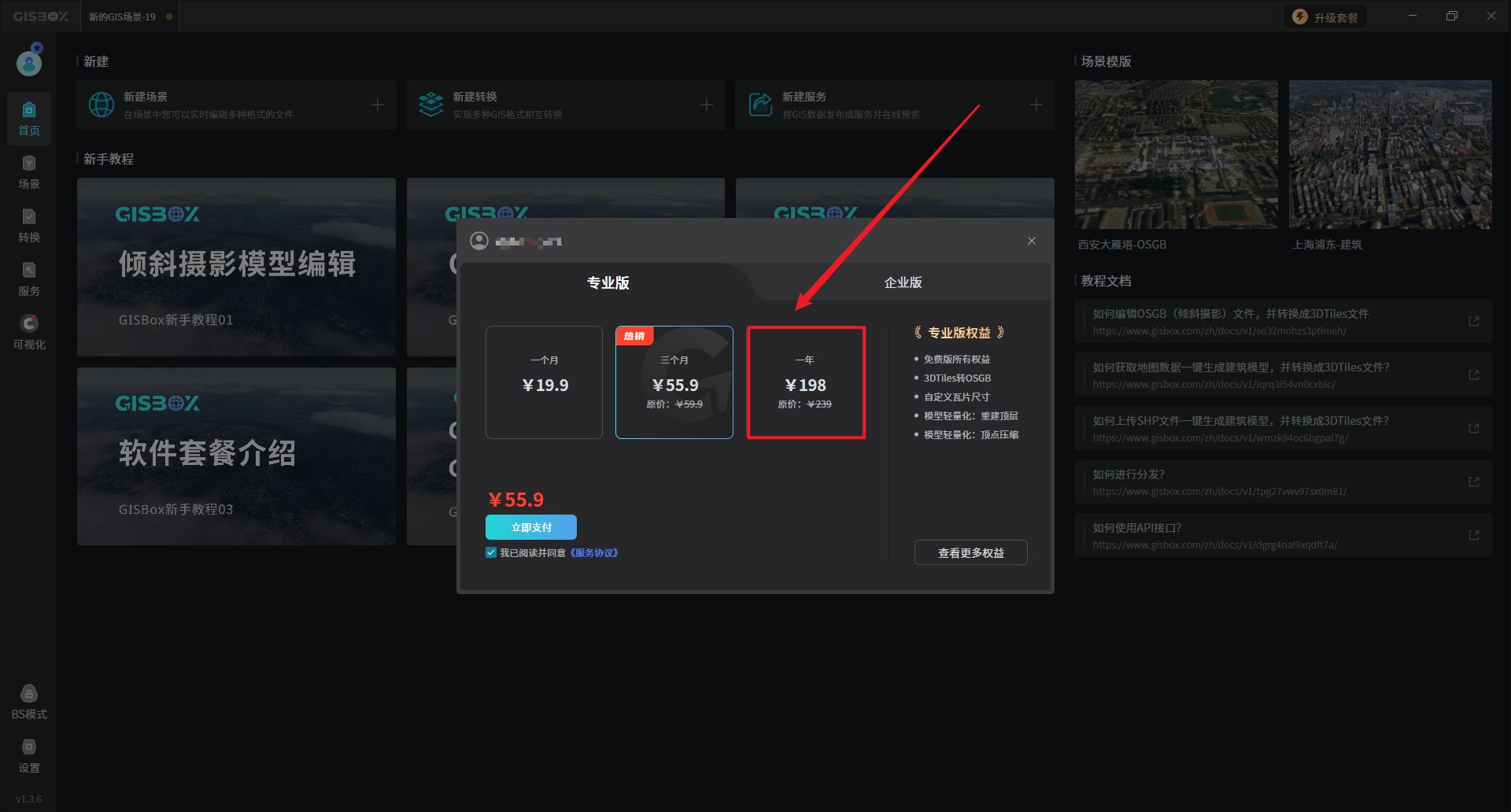1511x812 pixels.
Task: Open the 如何上传SHP文件 document link
Action: tap(1284, 428)
